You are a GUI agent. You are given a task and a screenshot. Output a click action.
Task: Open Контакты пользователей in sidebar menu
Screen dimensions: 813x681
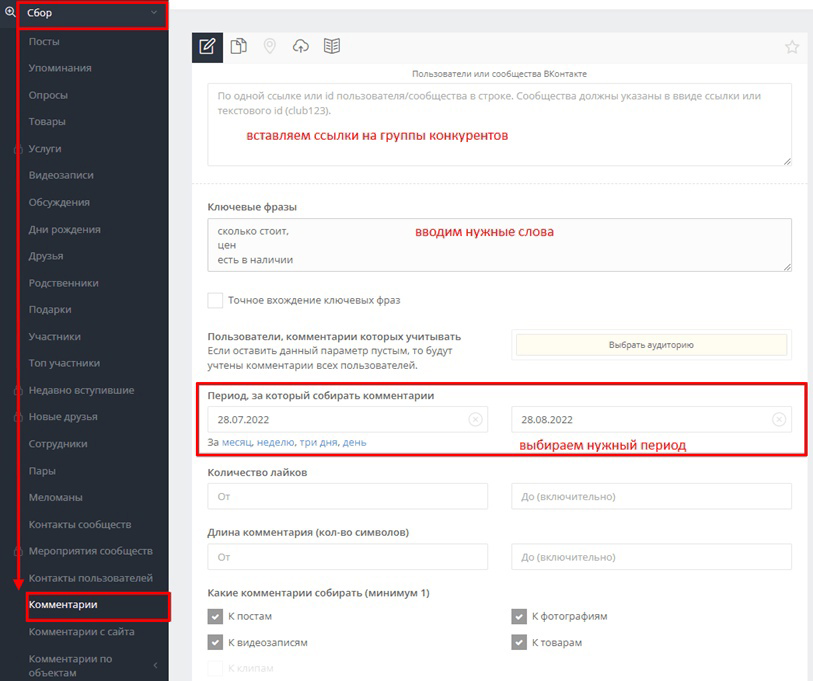[x=91, y=578]
